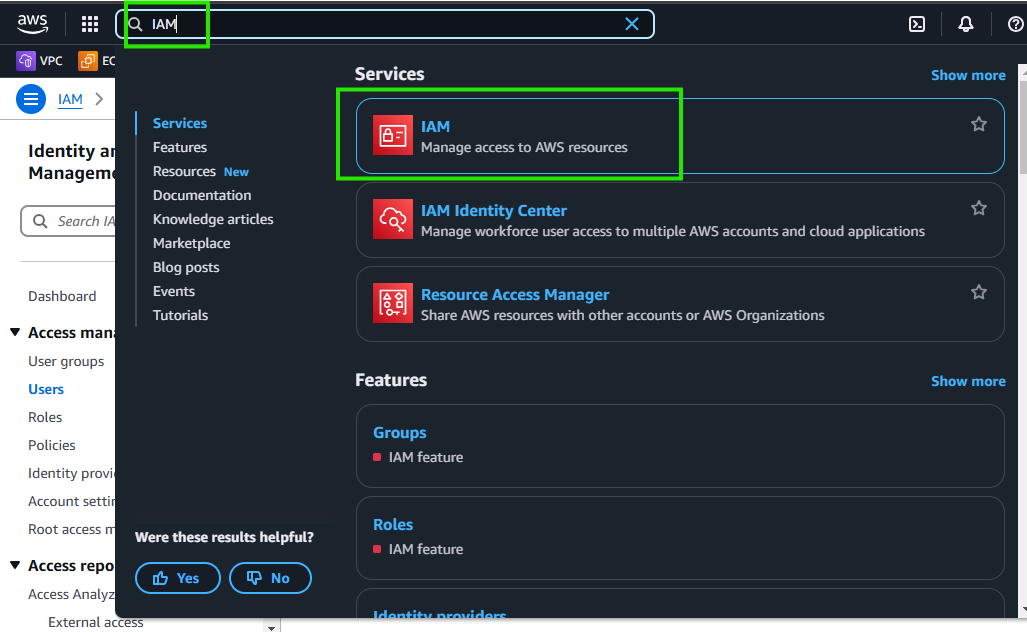The height and width of the screenshot is (632, 1027).
Task: Open Resource Access Manager link
Action: (x=515, y=295)
